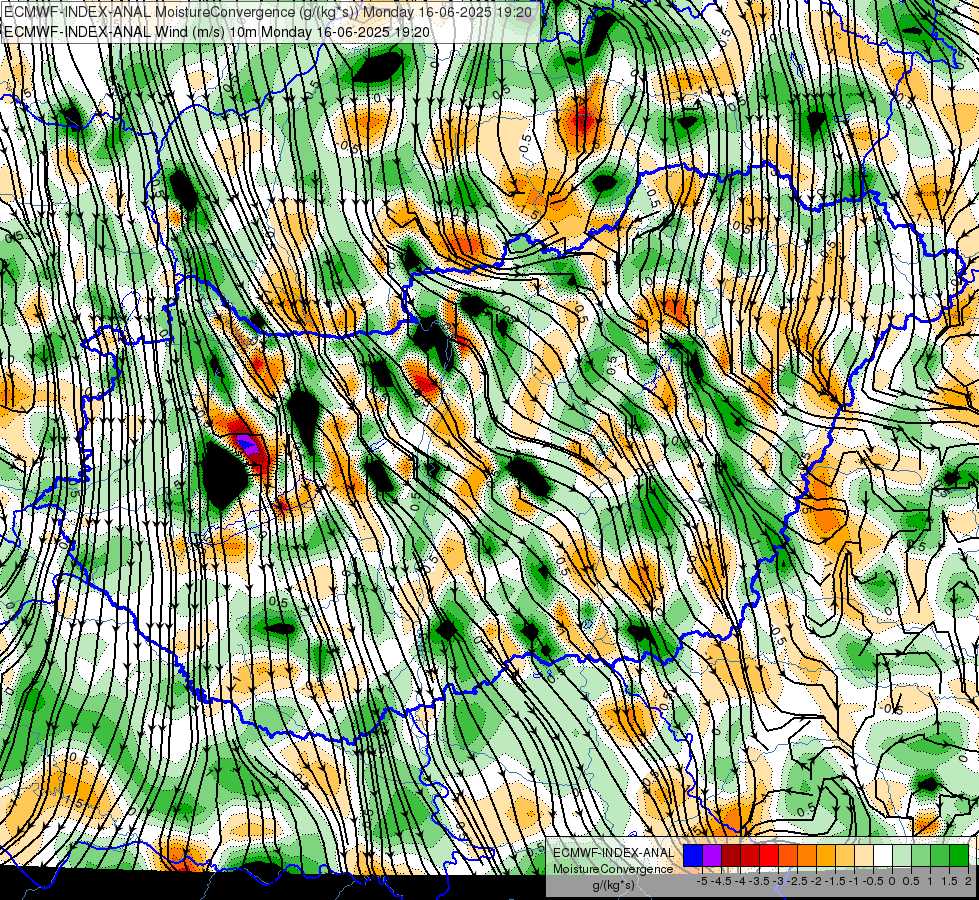Click the ECMWF-INDEX-ANAL label in the legend

[614, 853]
